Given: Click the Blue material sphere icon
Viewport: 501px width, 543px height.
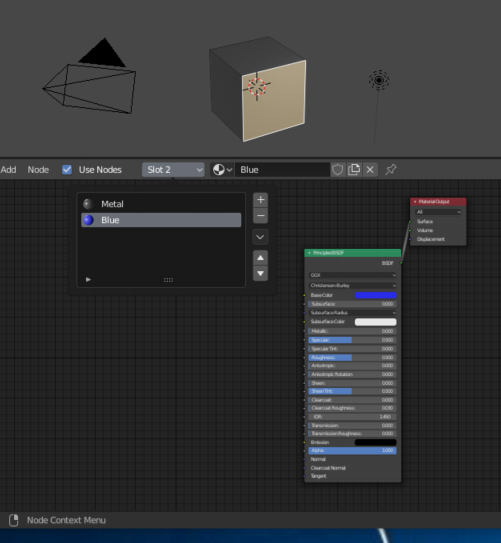Looking at the screenshot, I should [x=89, y=220].
